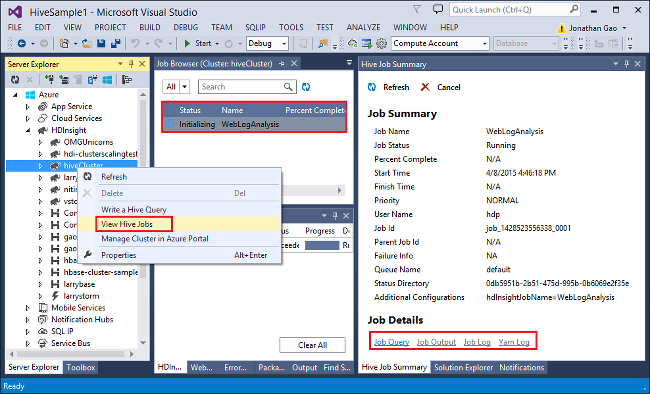Image resolution: width=650 pixels, height=394 pixels.
Task: Open the Debug configuration dropdown
Action: 284,44
